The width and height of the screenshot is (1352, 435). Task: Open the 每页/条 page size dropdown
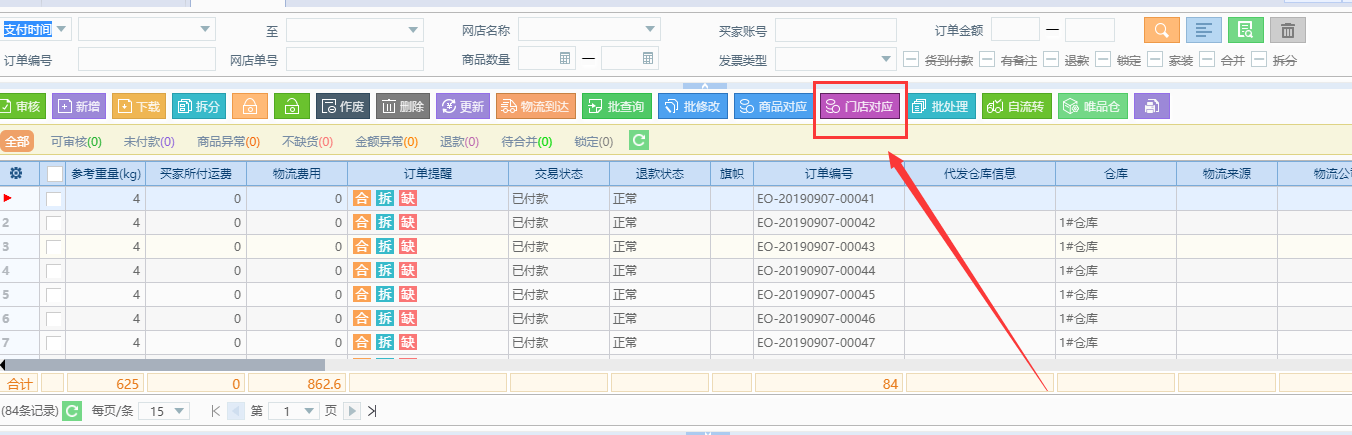(180, 411)
